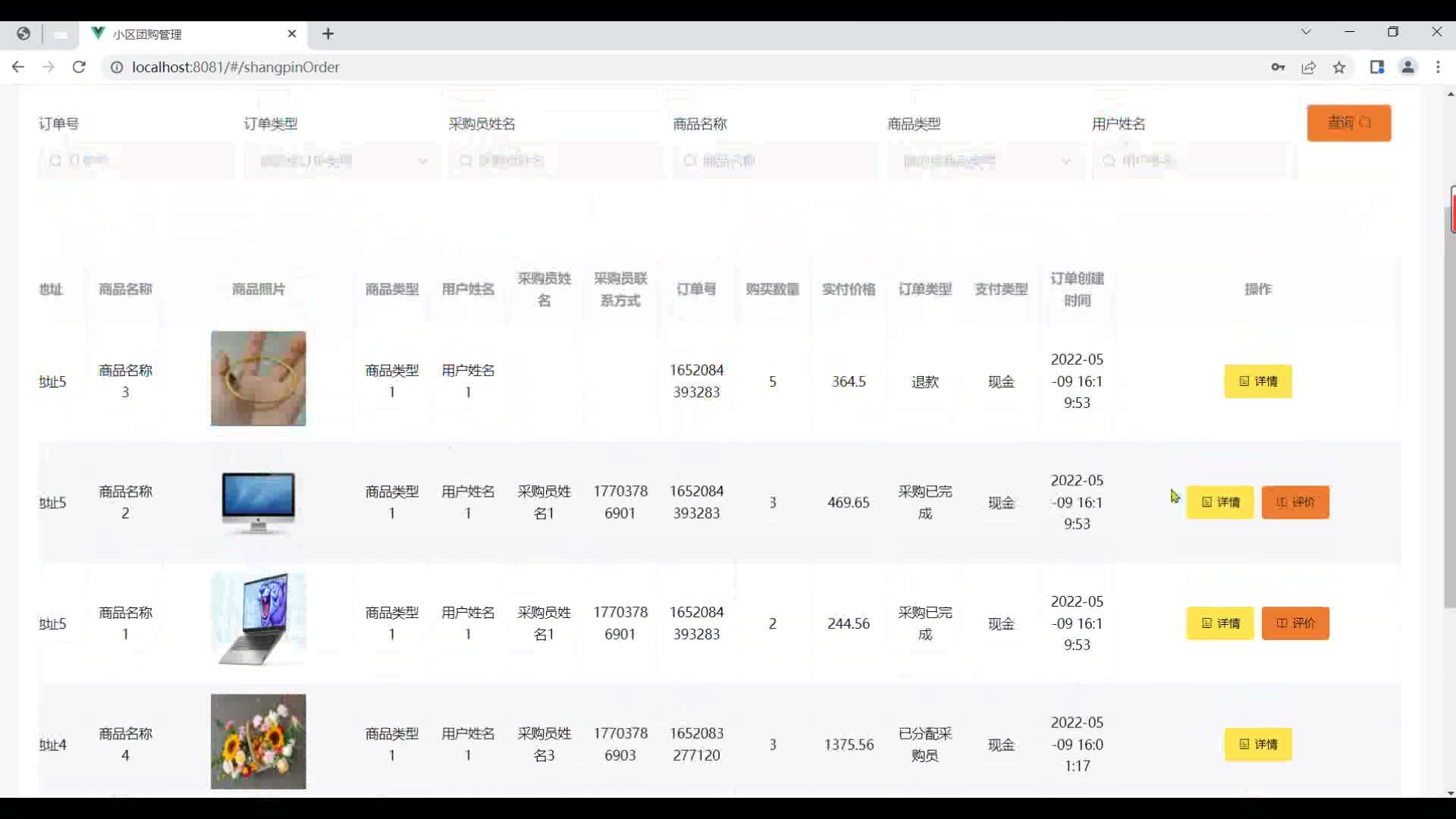Image resolution: width=1456 pixels, height=819 pixels.
Task: Click the browser back arrow
Action: point(18,67)
